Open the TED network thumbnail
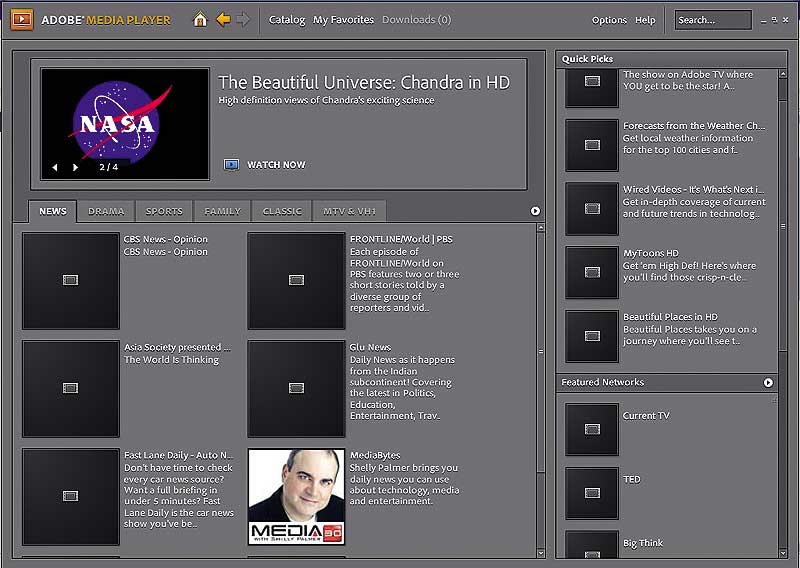This screenshot has height=568, width=800. (592, 493)
